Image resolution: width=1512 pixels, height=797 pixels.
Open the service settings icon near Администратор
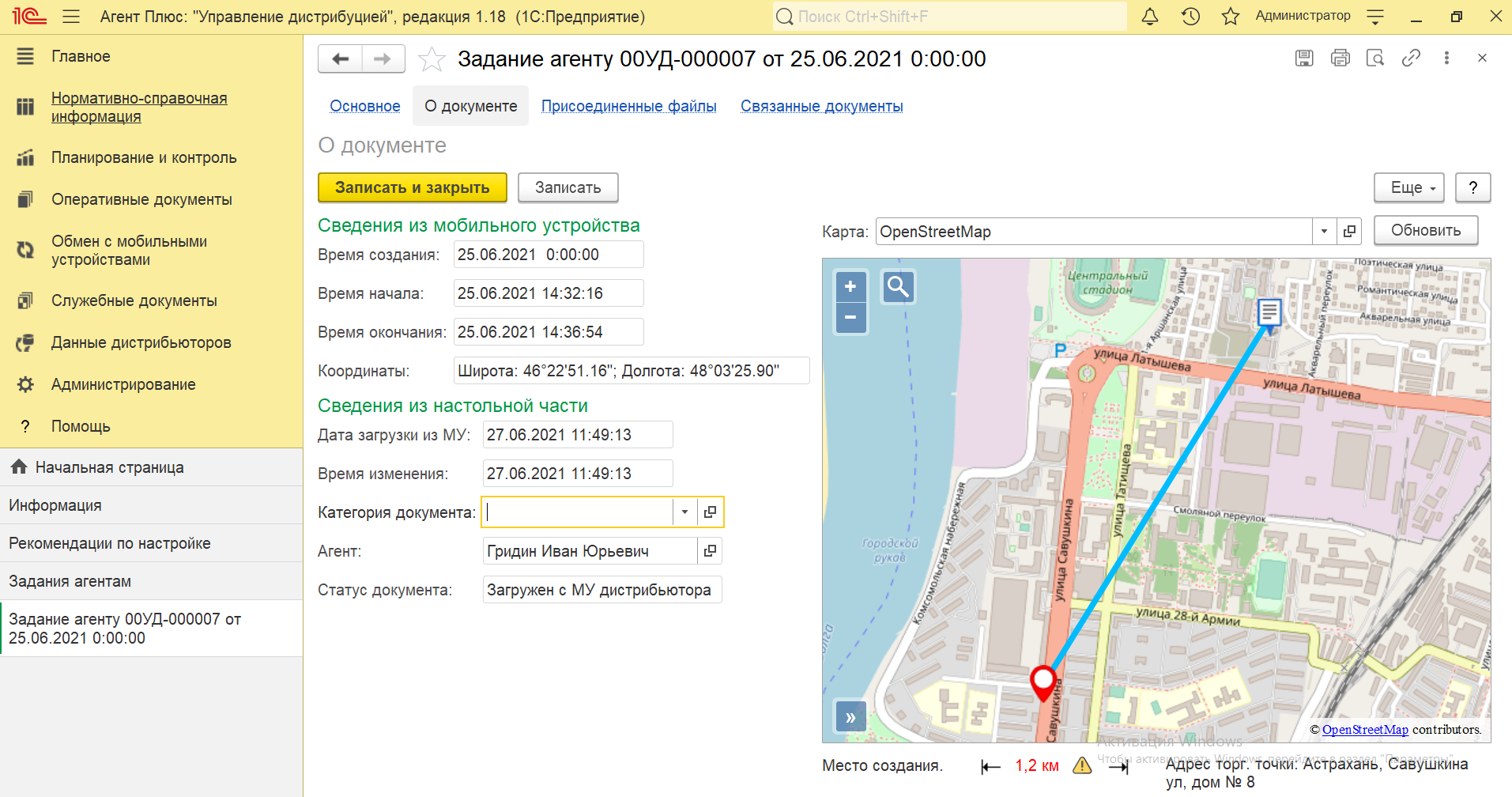click(x=1375, y=17)
